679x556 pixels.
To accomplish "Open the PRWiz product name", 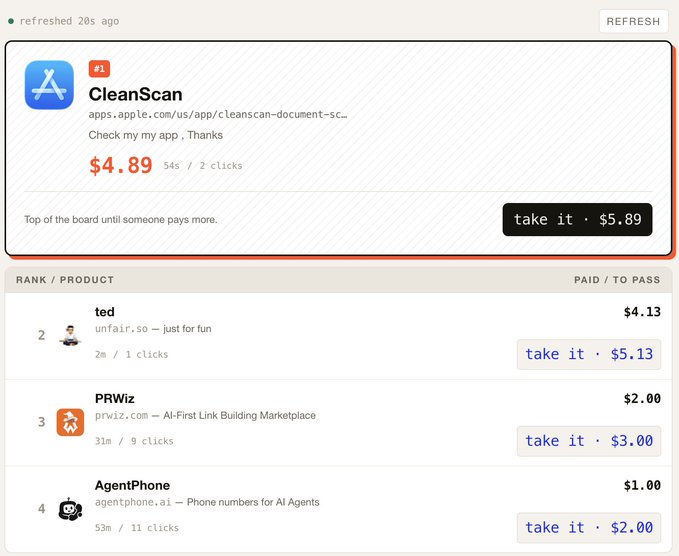I will [115, 398].
